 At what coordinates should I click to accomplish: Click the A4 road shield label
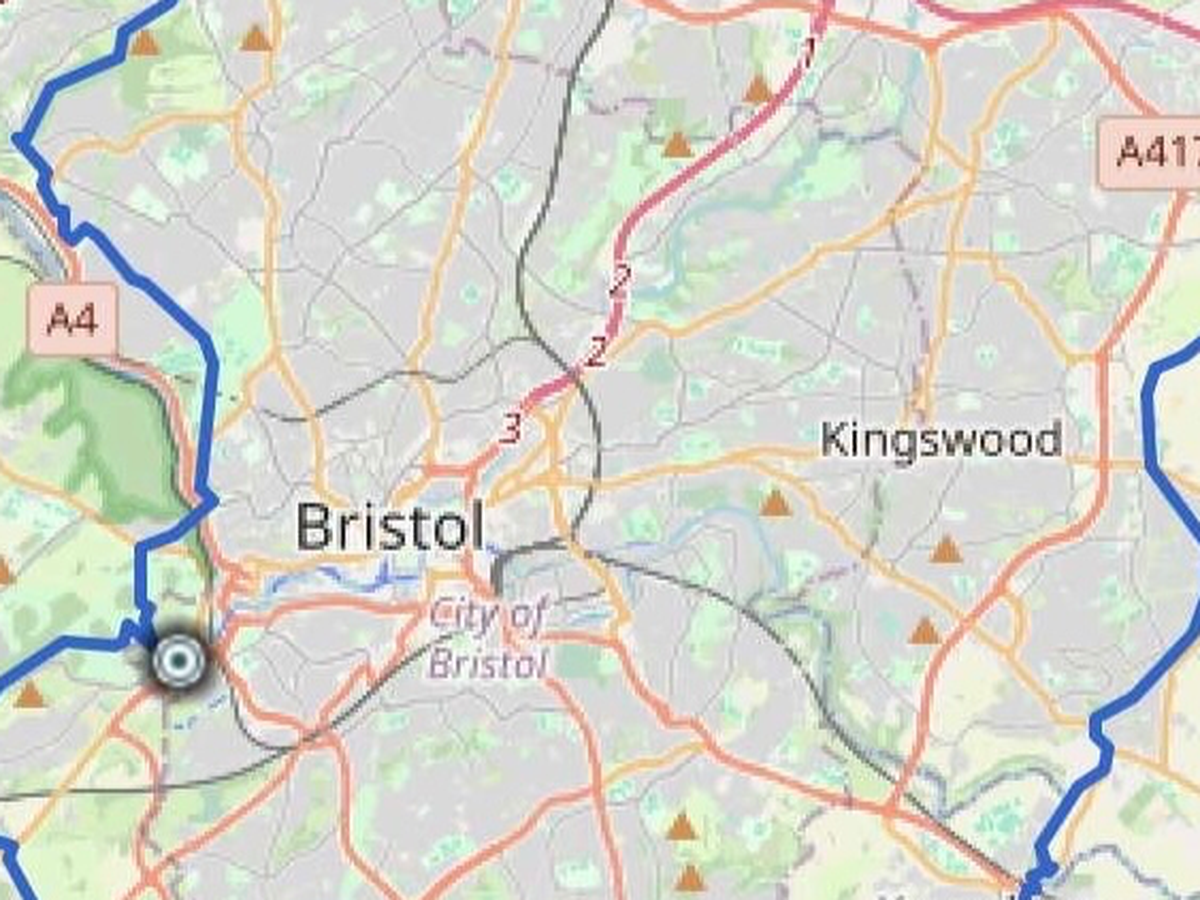point(73,321)
